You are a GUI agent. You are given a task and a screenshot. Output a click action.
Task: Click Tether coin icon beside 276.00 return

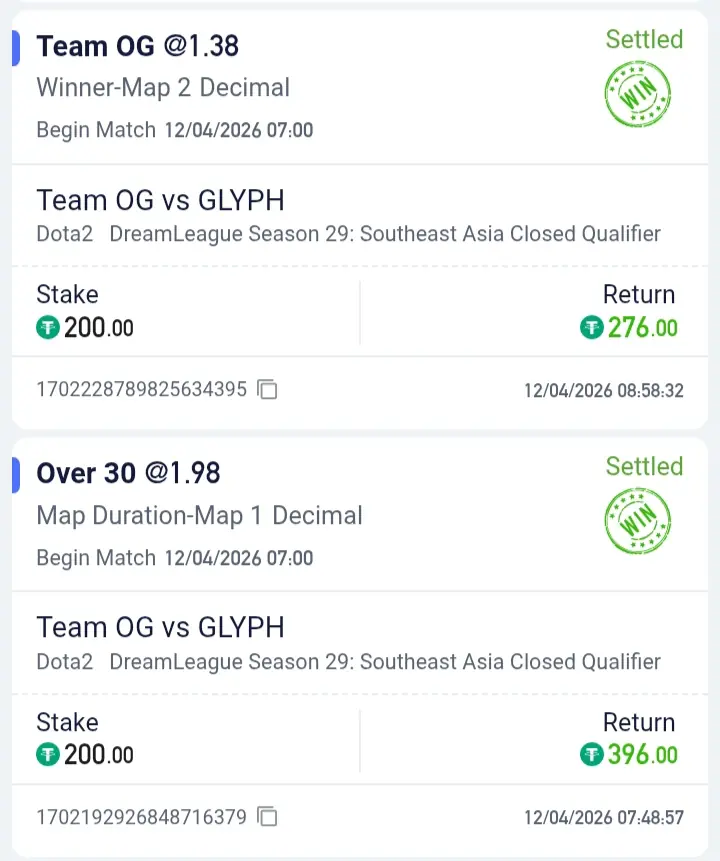592,327
